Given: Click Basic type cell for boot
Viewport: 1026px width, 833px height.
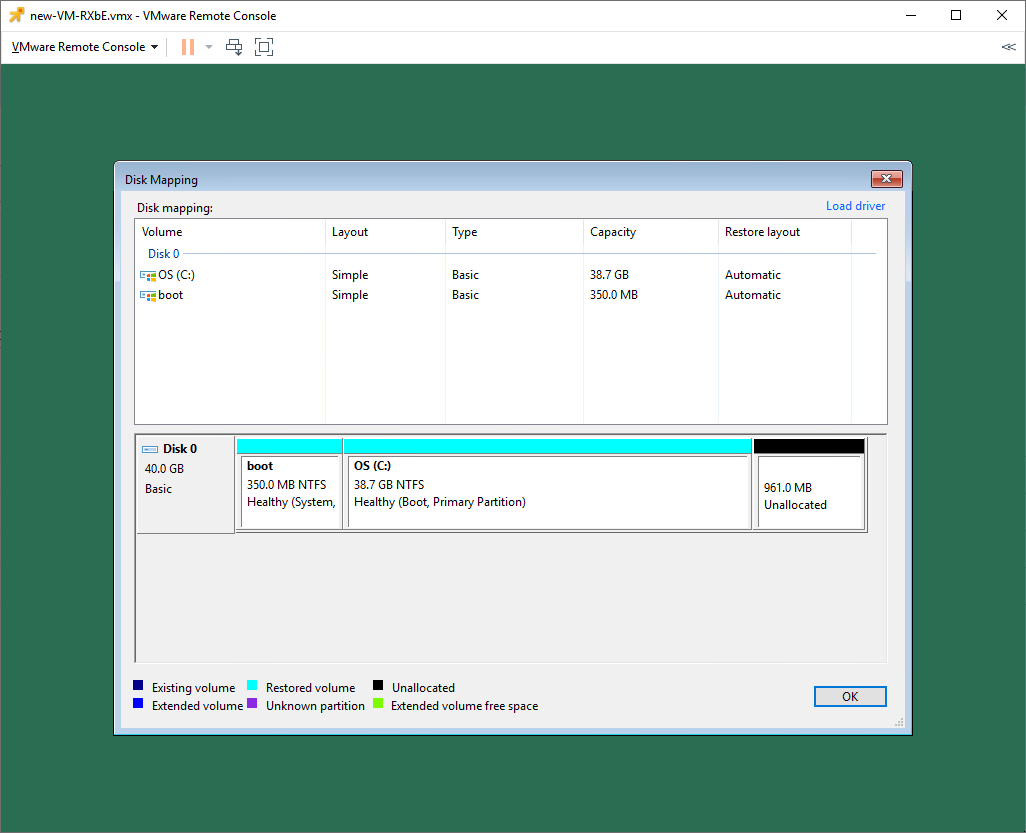Looking at the screenshot, I should coord(465,295).
